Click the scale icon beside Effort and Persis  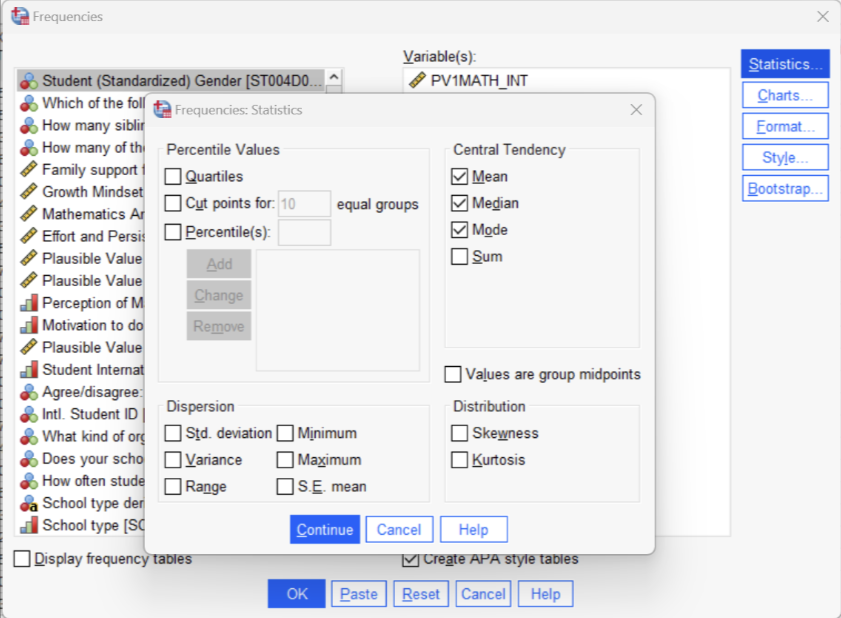point(29,237)
